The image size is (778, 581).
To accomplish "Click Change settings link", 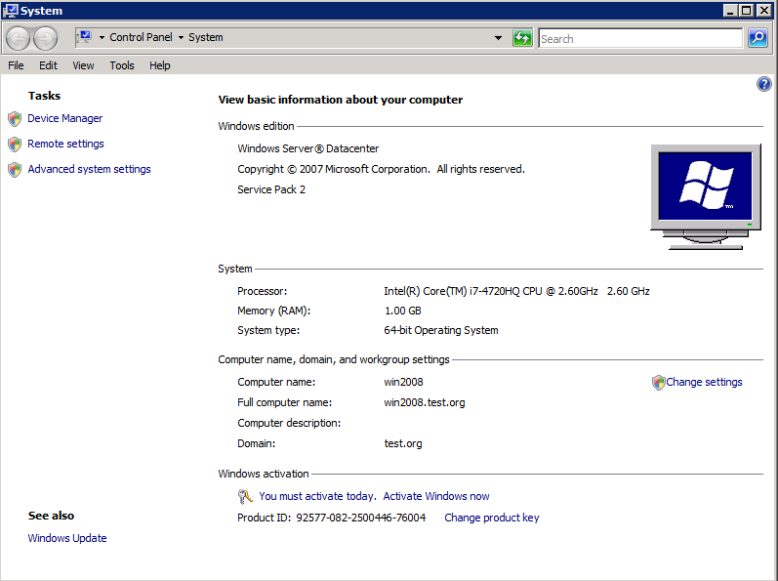I will (x=704, y=382).
